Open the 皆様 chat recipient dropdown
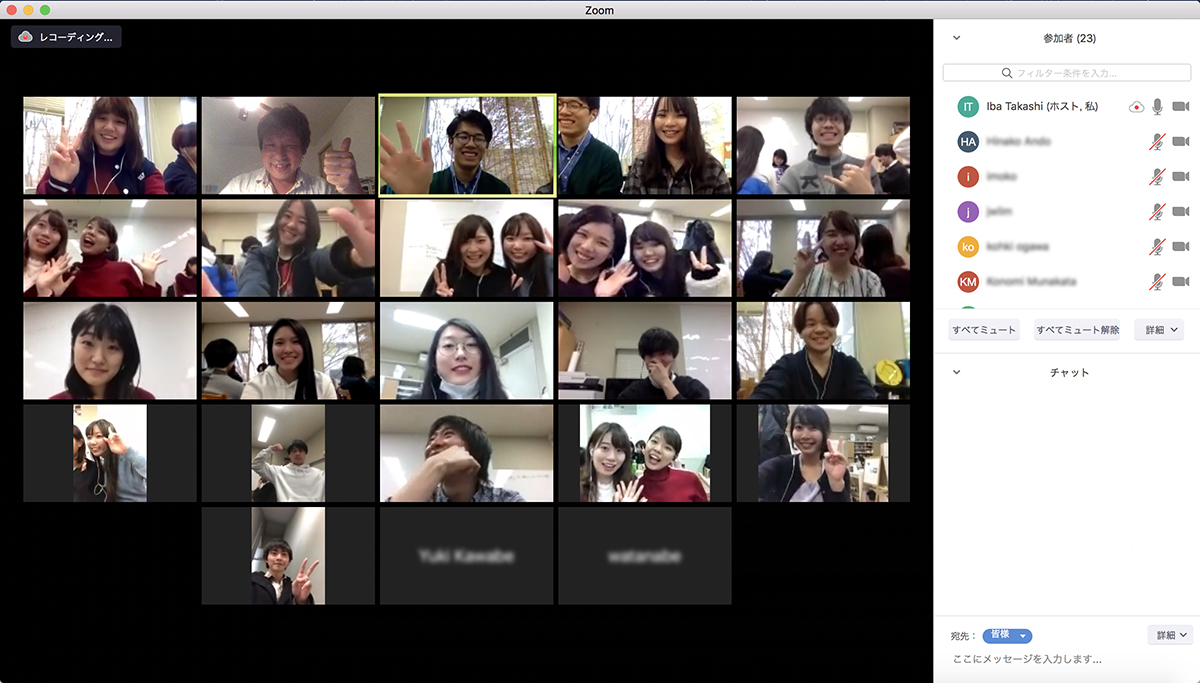 pyautogui.click(x=1007, y=635)
